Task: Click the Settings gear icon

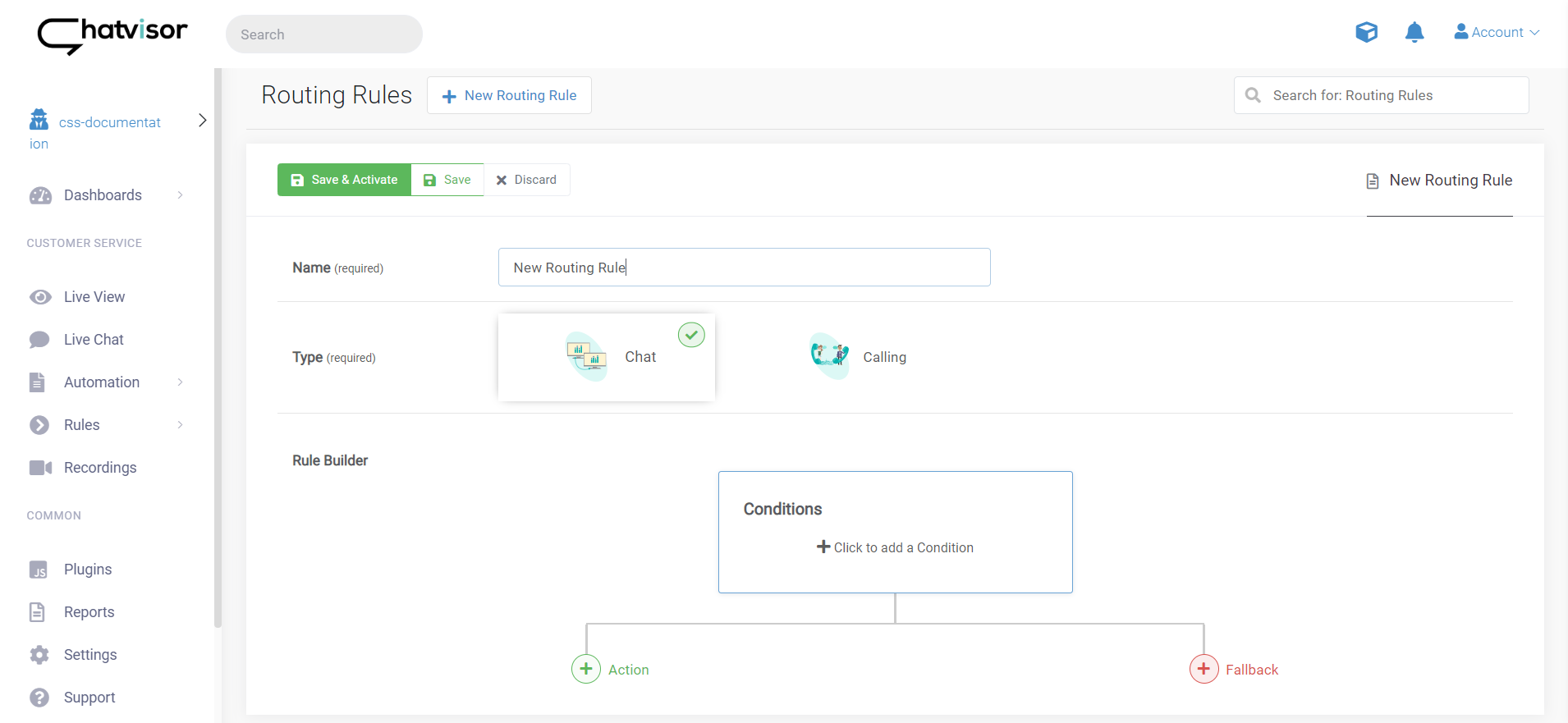Action: click(39, 655)
